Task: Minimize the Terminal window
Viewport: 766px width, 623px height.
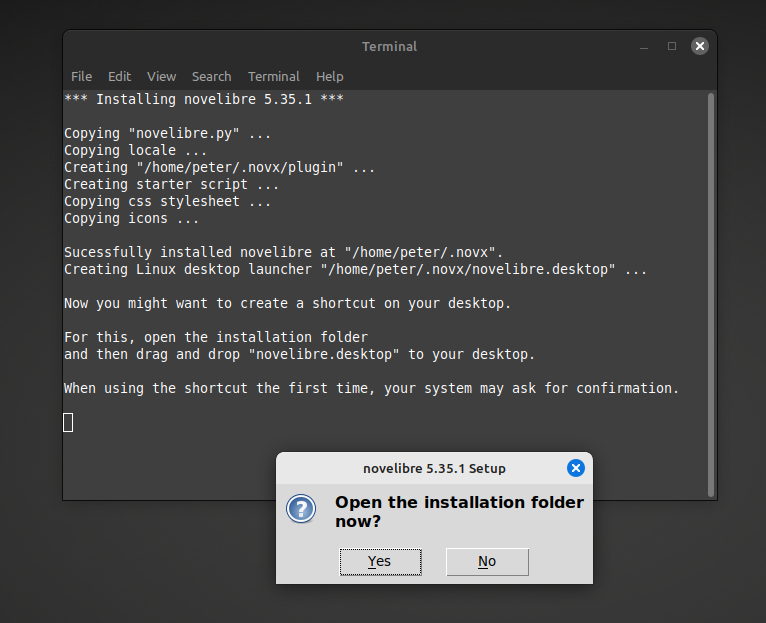Action: (x=644, y=46)
